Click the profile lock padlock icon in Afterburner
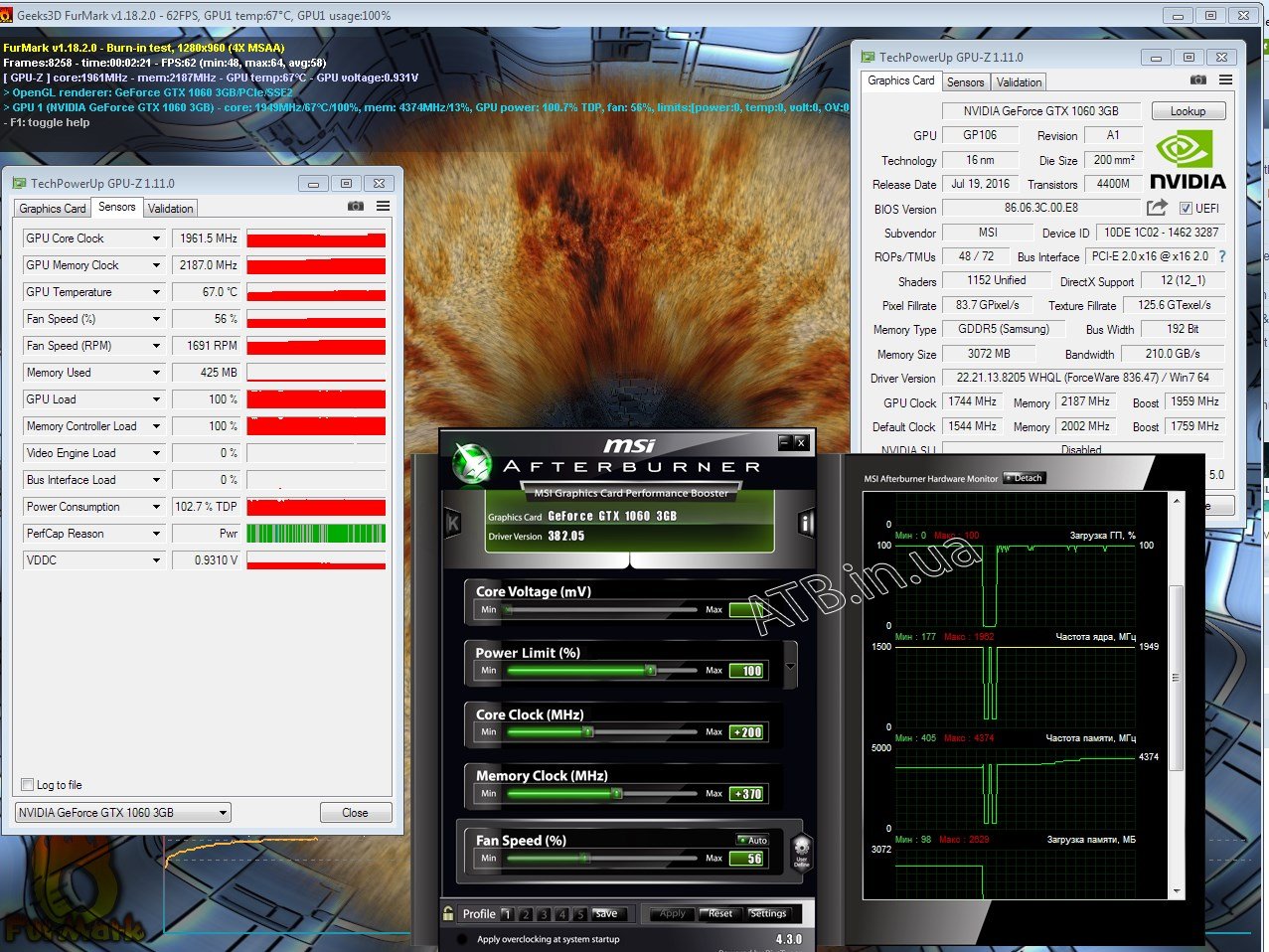Viewport: 1269px width, 952px height. click(449, 913)
